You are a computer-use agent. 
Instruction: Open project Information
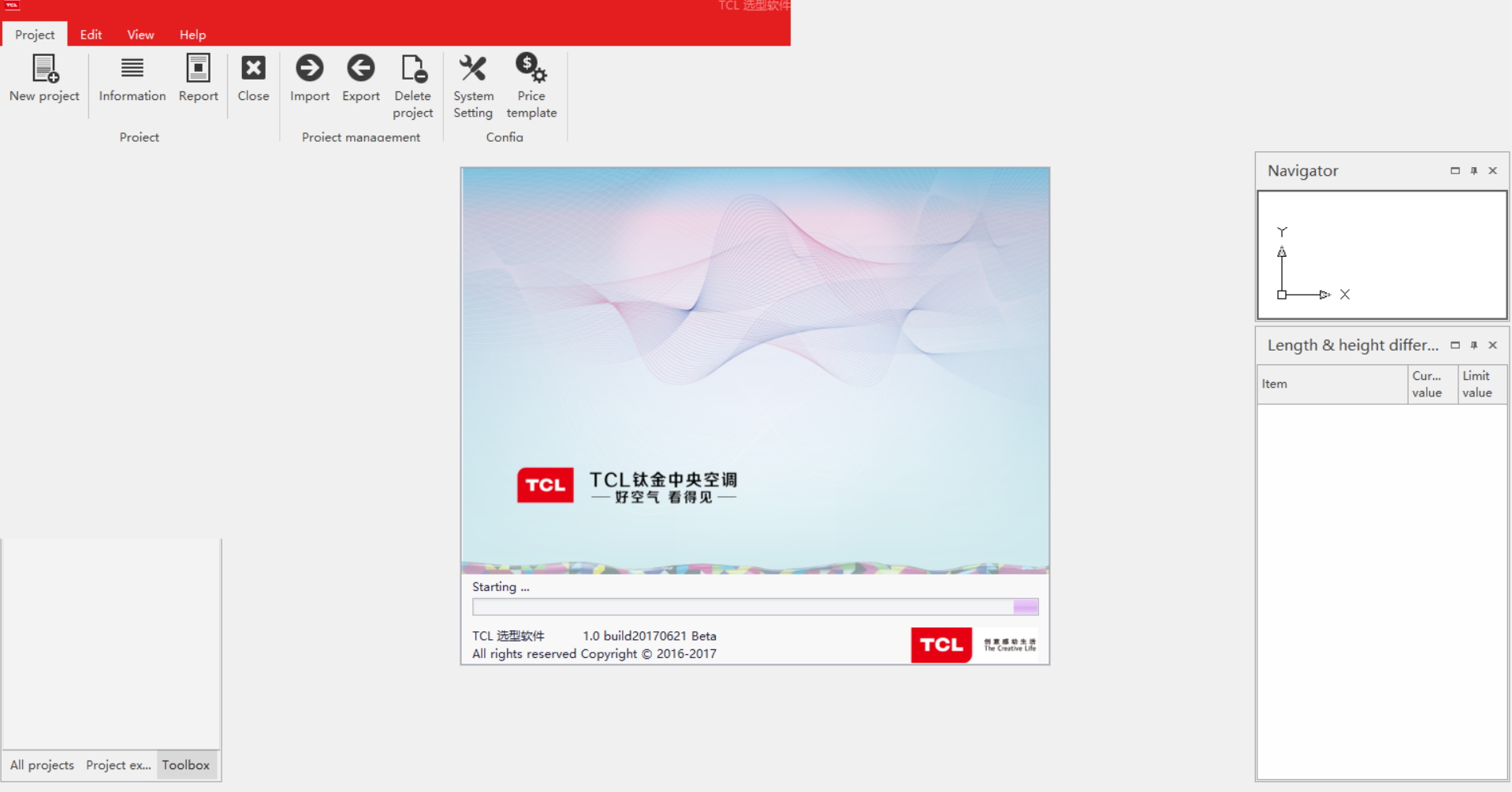pos(132,78)
